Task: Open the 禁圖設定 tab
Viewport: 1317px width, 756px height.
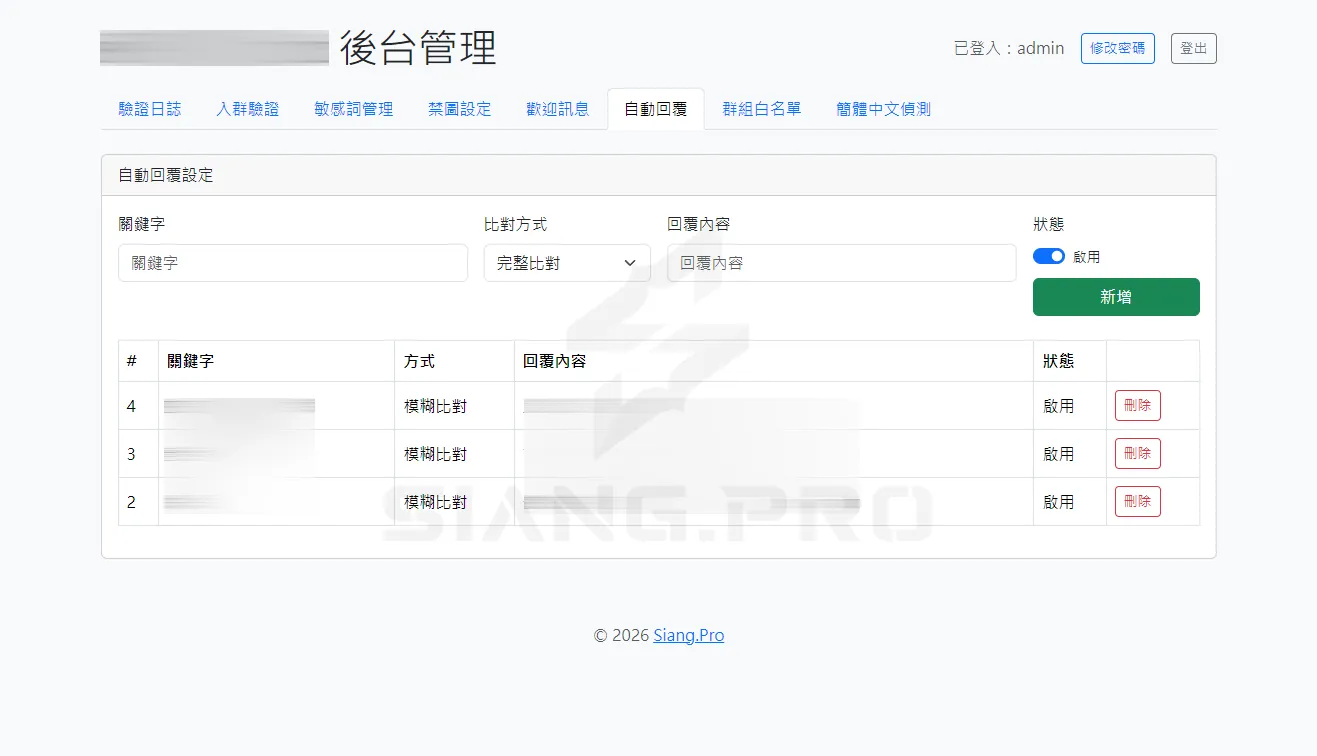Action: pos(458,109)
